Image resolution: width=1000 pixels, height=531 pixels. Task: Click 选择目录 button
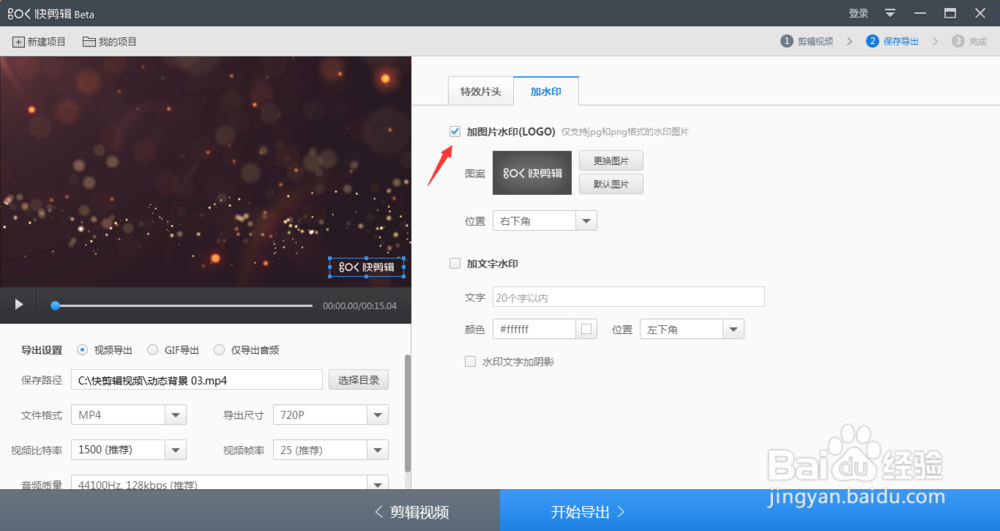358,380
